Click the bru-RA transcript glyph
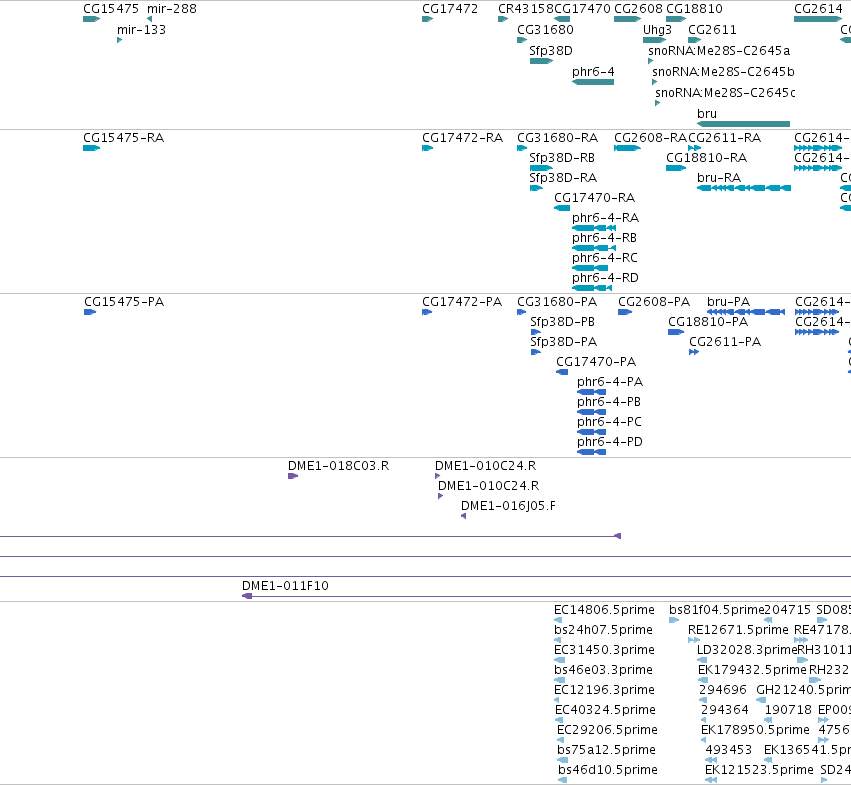The height and width of the screenshot is (785, 851). pos(744,188)
